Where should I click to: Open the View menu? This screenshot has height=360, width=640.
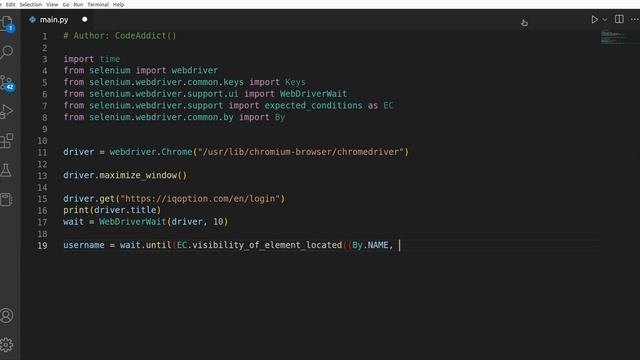52,4
